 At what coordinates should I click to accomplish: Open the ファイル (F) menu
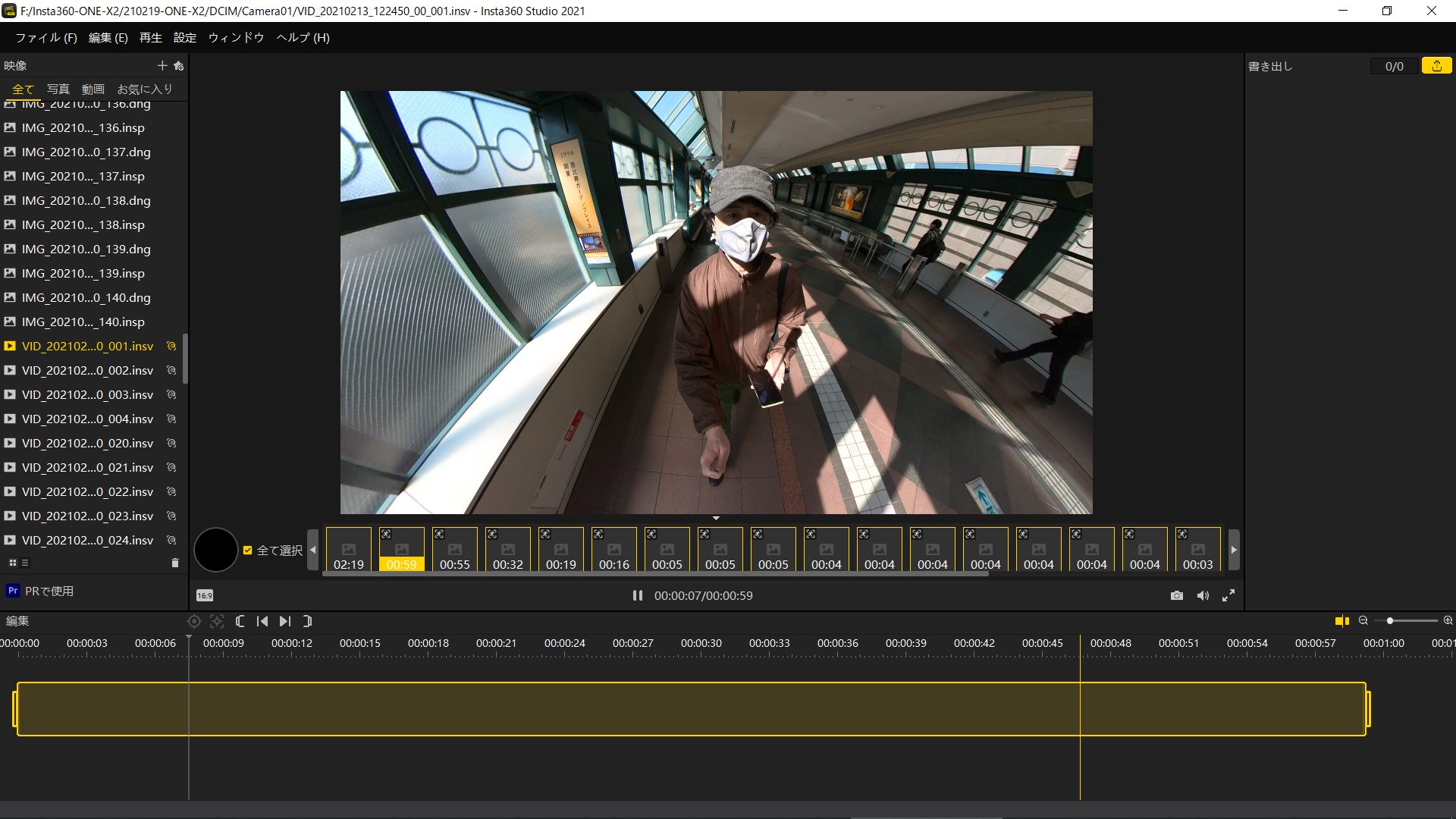pyautogui.click(x=46, y=37)
